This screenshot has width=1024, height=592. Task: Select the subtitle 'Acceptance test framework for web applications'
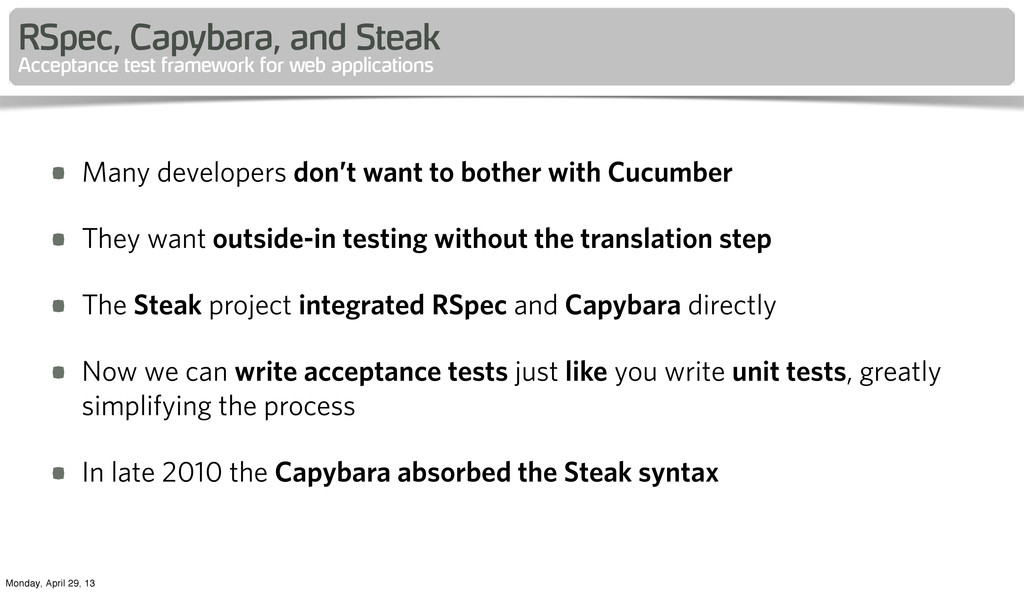click(225, 65)
